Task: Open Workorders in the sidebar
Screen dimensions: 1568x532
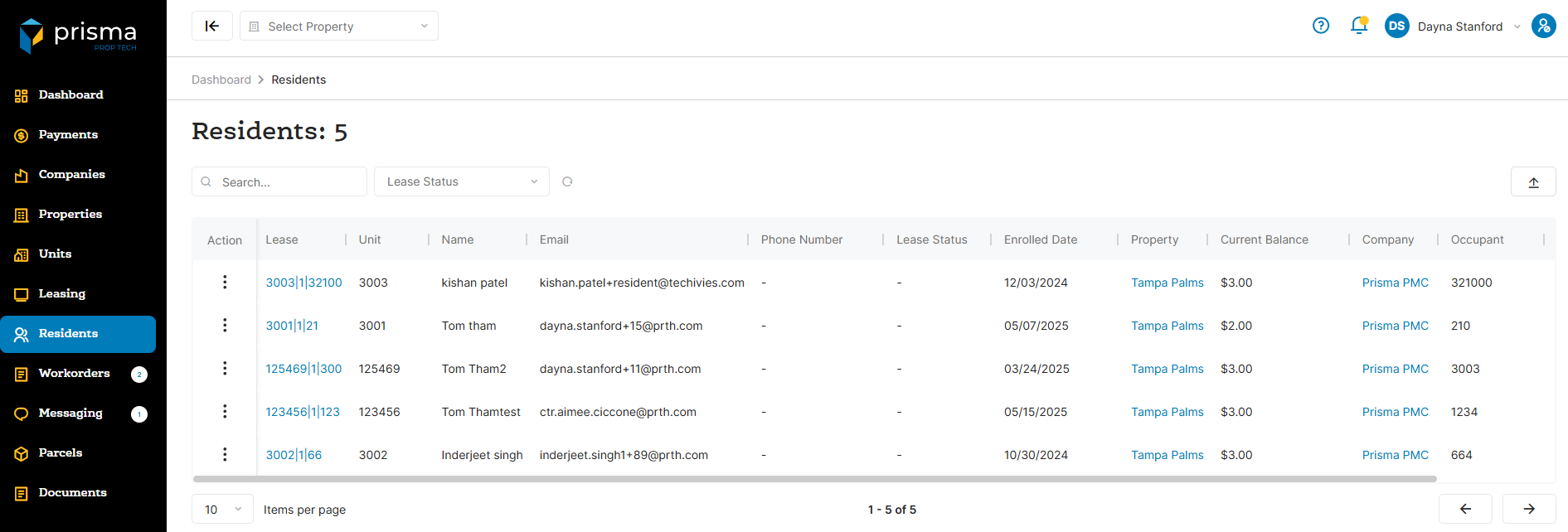Action: click(x=74, y=374)
